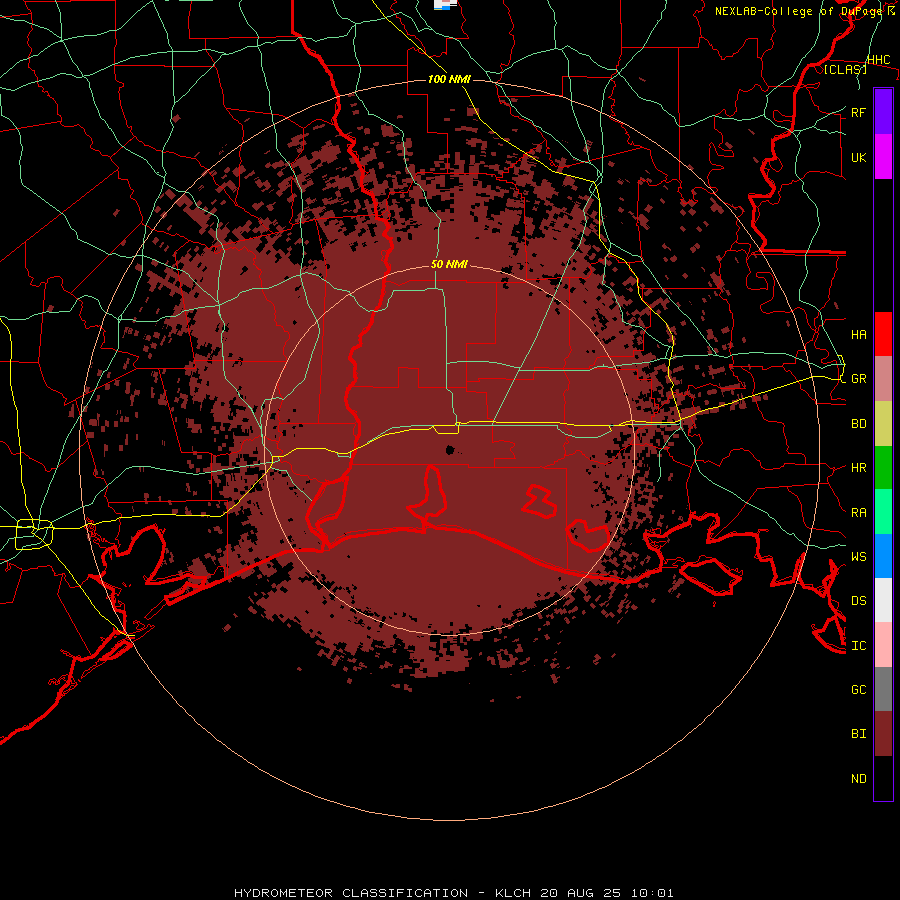The width and height of the screenshot is (900, 900).
Task: Click the BD yellow legend swatch
Action: tap(883, 424)
